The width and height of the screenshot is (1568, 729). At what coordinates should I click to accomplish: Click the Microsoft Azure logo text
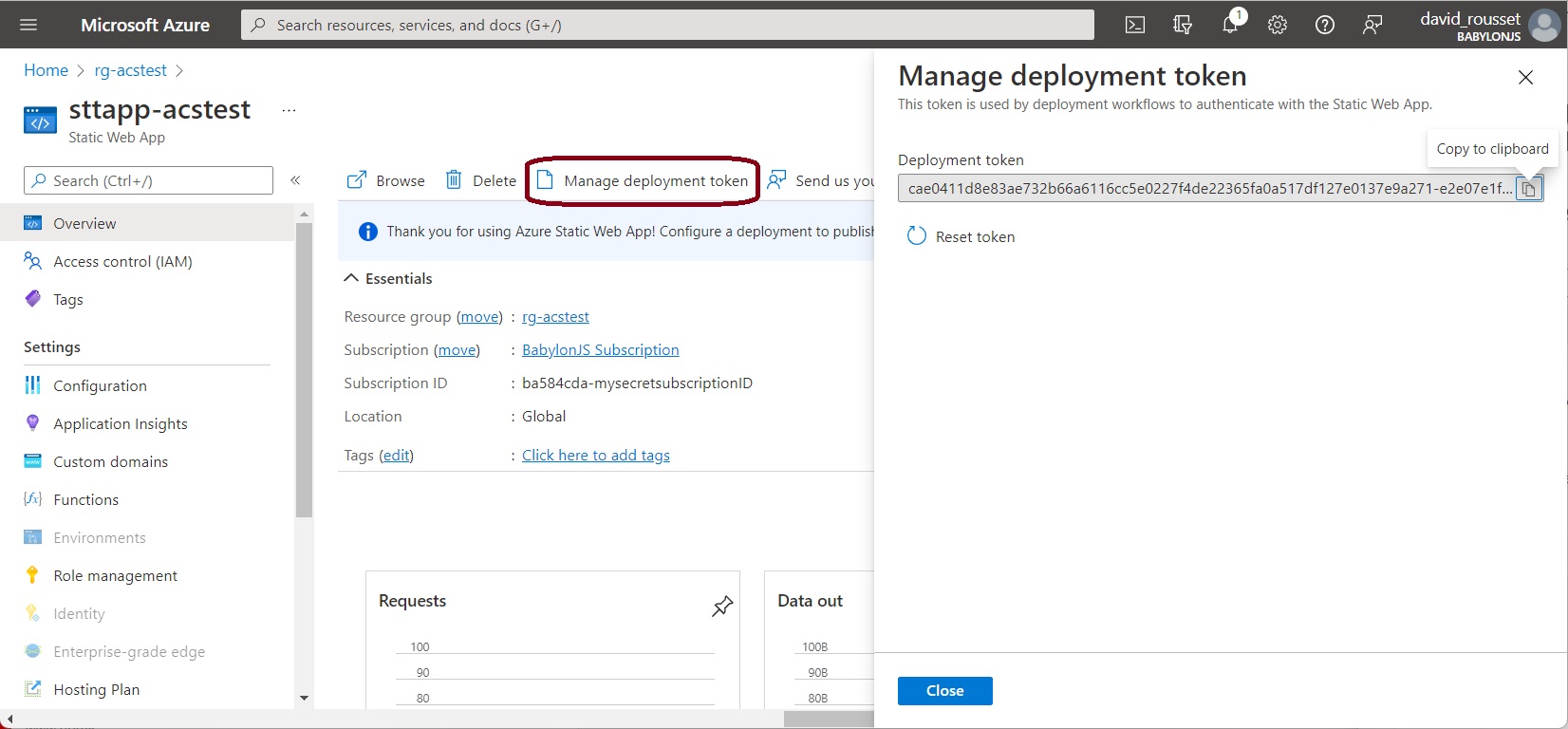[x=145, y=26]
